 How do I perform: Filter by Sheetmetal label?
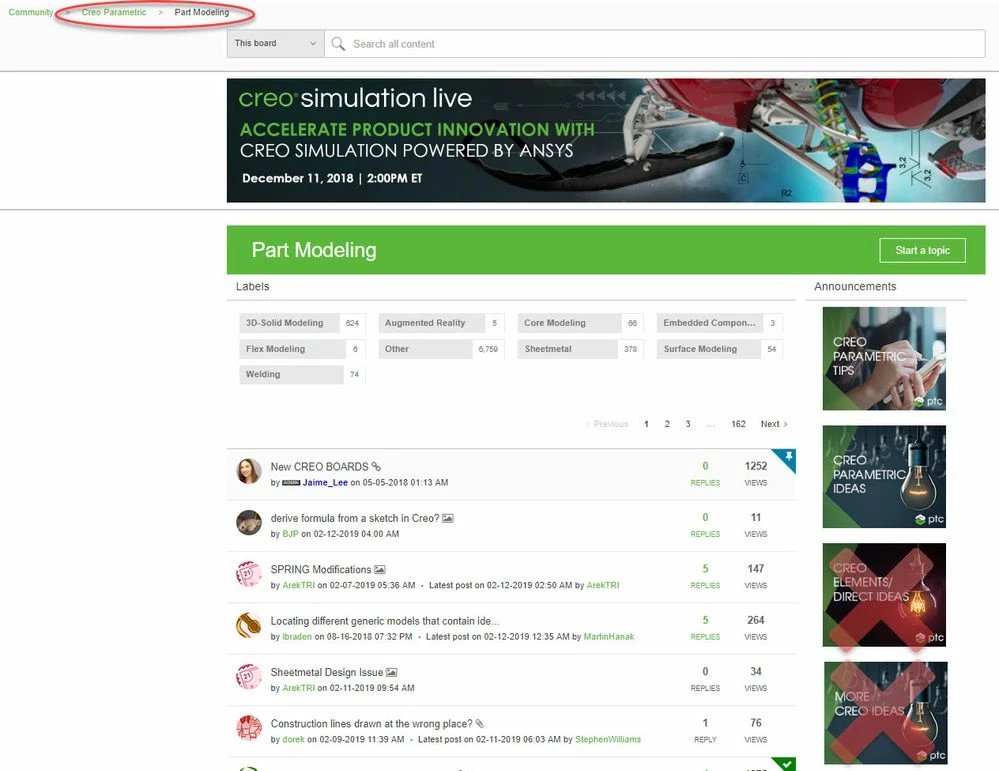[x=580, y=349]
